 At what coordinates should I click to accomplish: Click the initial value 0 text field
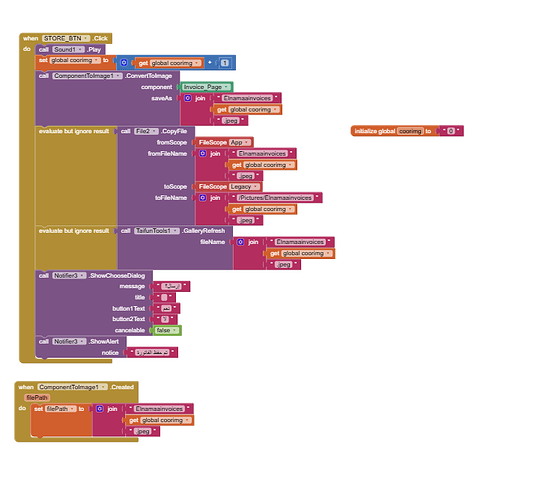[451, 131]
